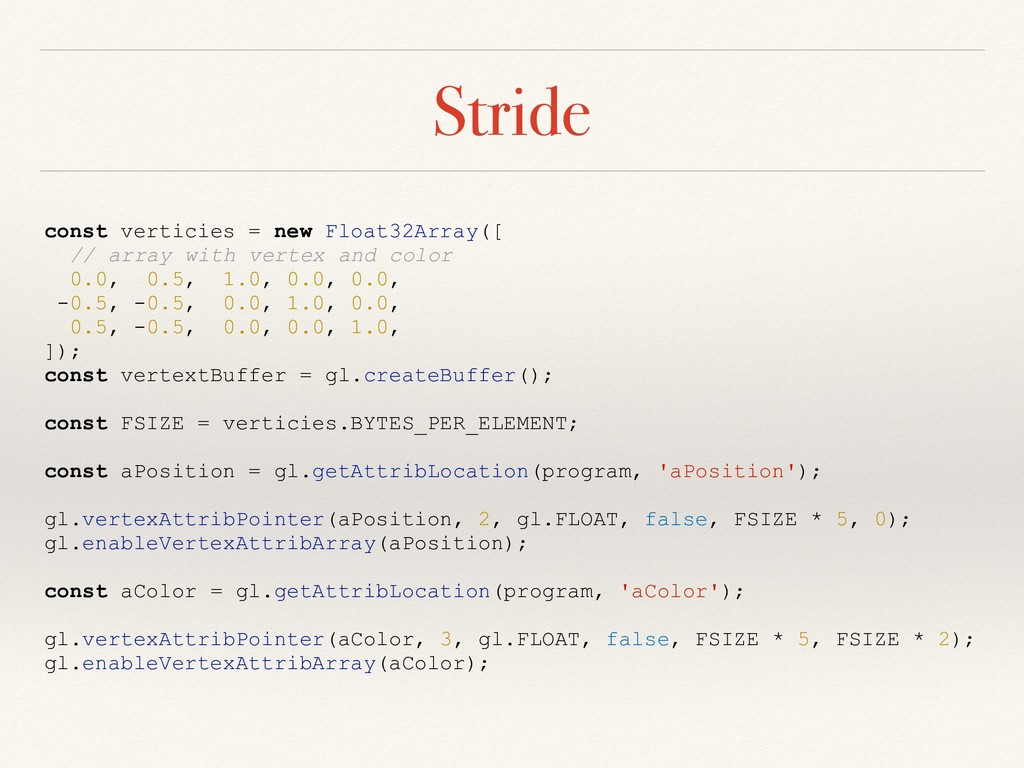Click the number 3 in the aColor pointer call
The image size is (1024, 768).
[446, 639]
